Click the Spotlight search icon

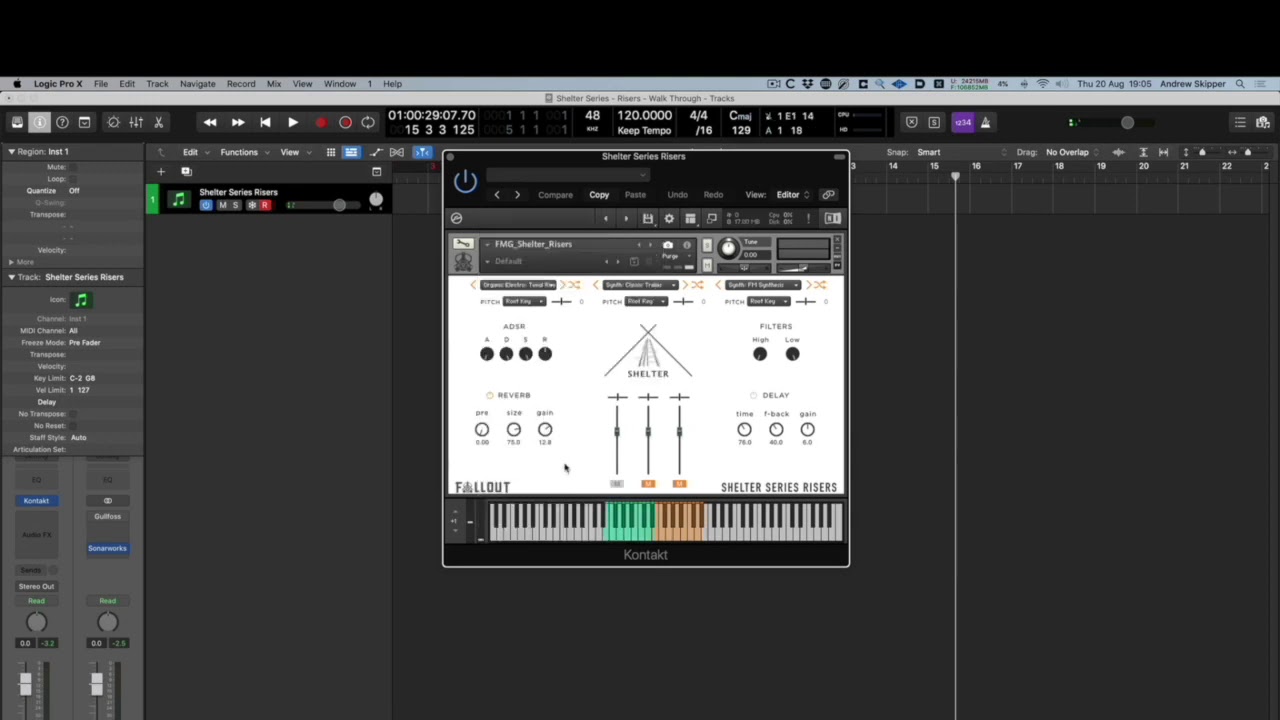1240,84
